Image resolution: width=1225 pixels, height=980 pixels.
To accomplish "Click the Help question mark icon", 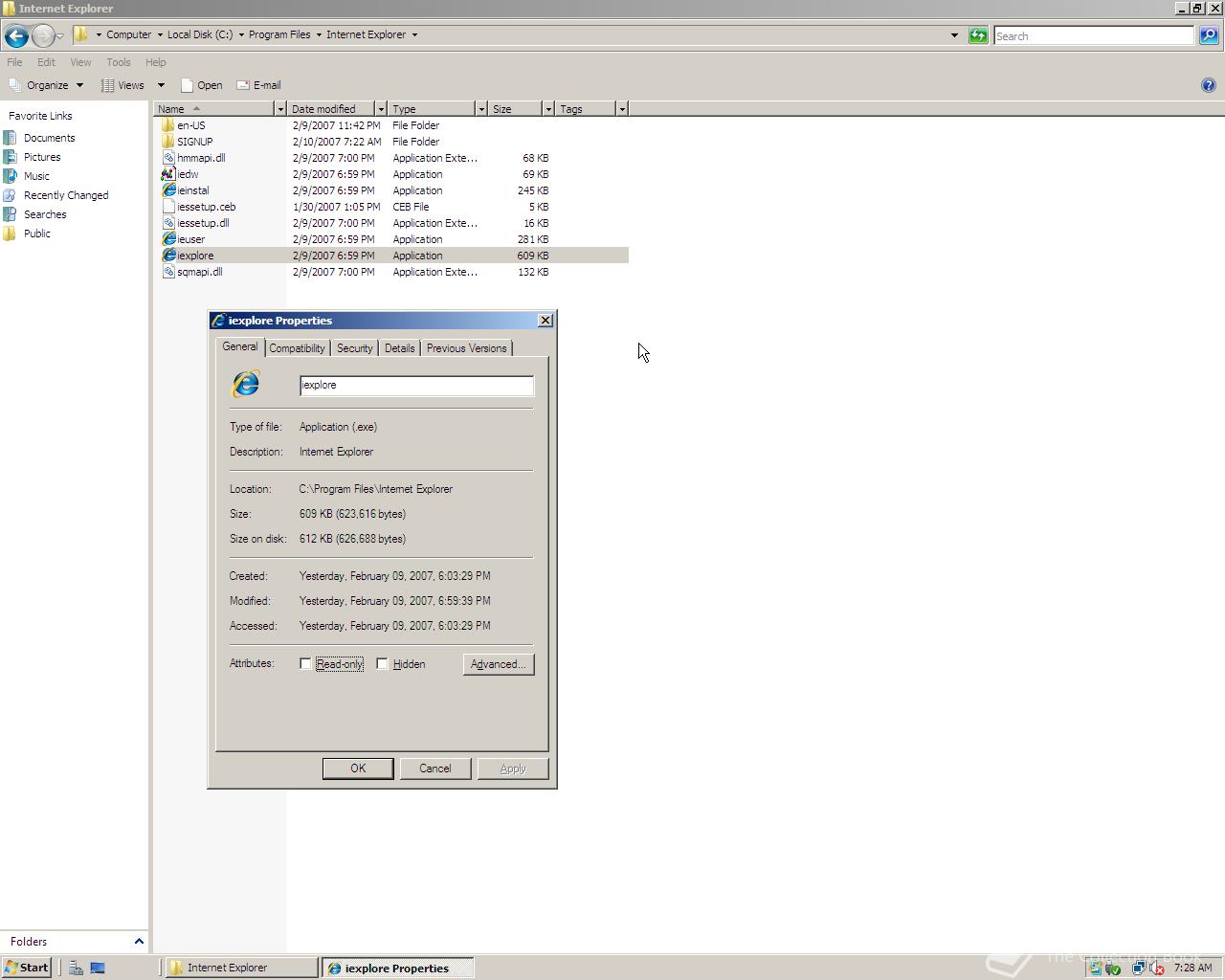I will [1208, 85].
